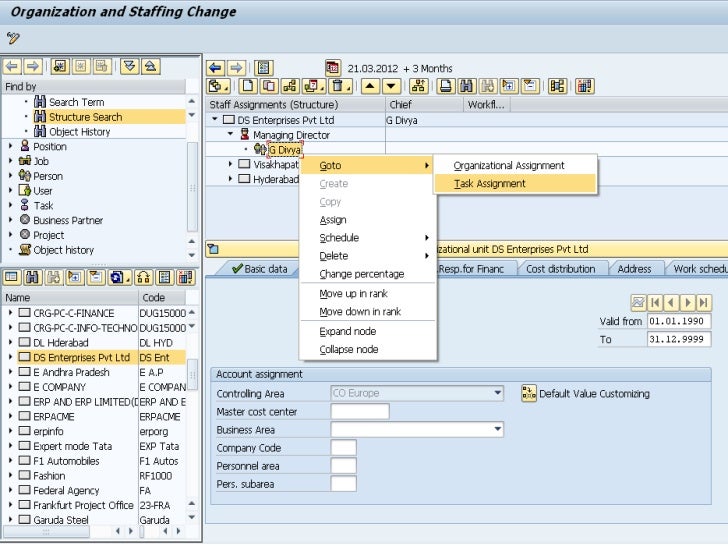Click the last record navigation arrow
The width and height of the screenshot is (728, 546).
[x=704, y=302]
